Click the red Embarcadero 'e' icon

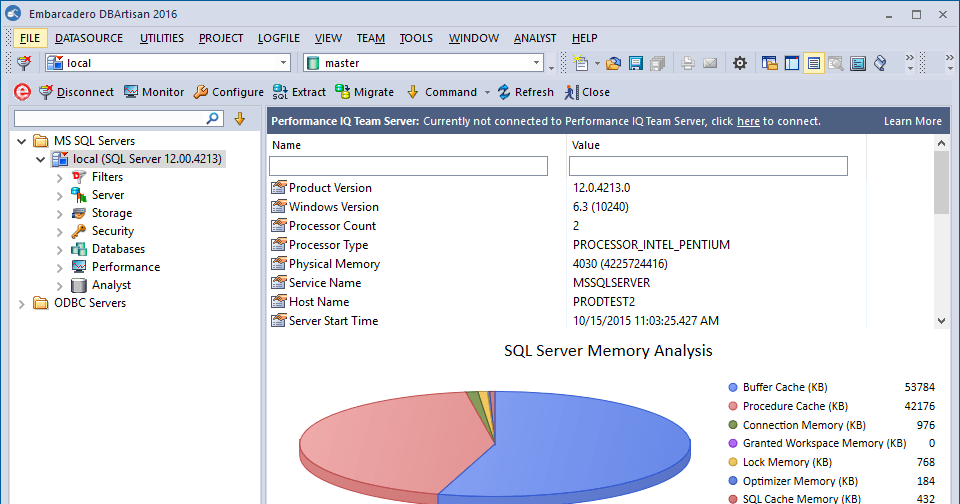tap(22, 92)
